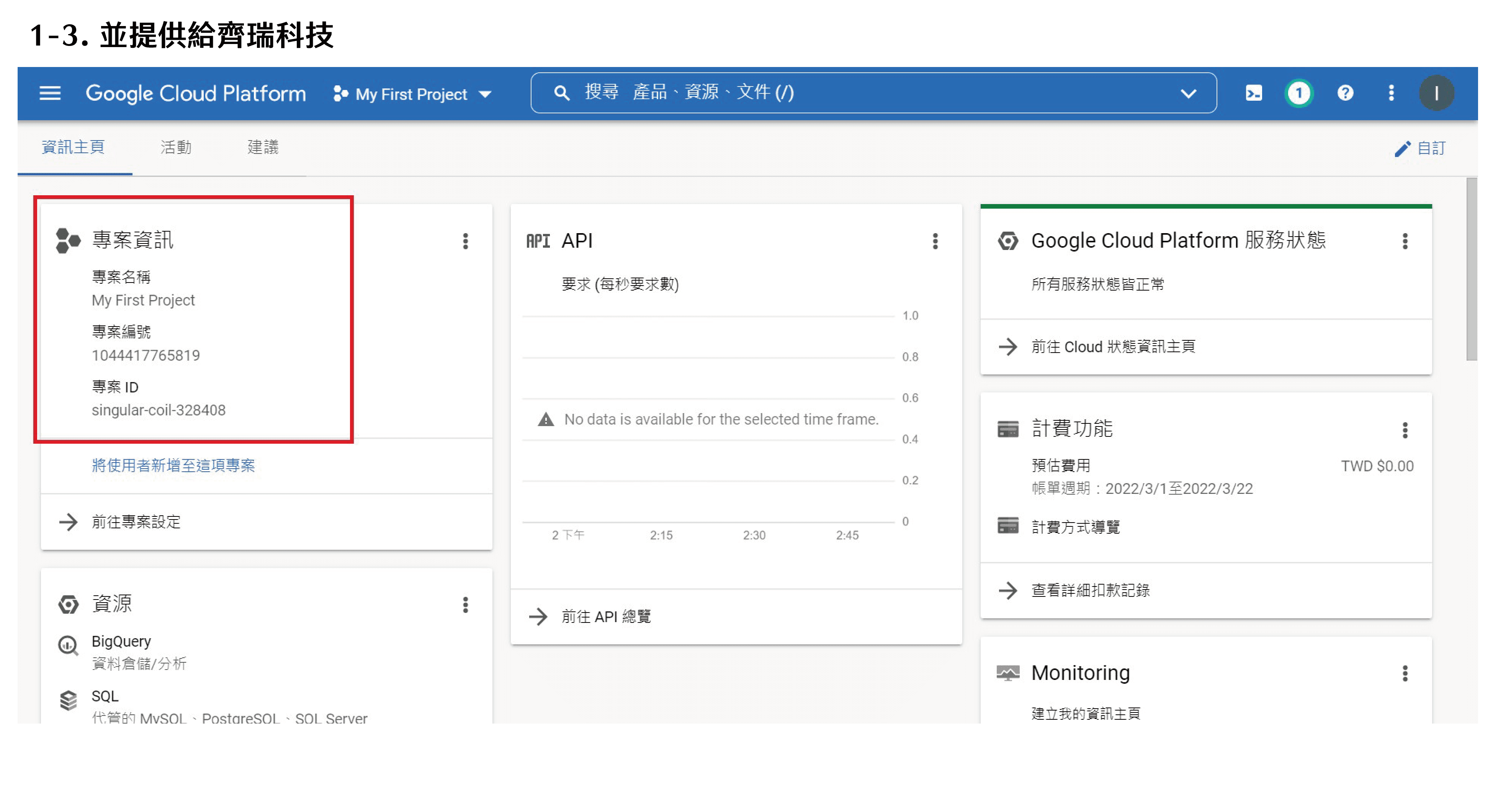Screen dimensions: 1493x812
Task: Click the Google Cloud Platform logo
Action: 196,93
